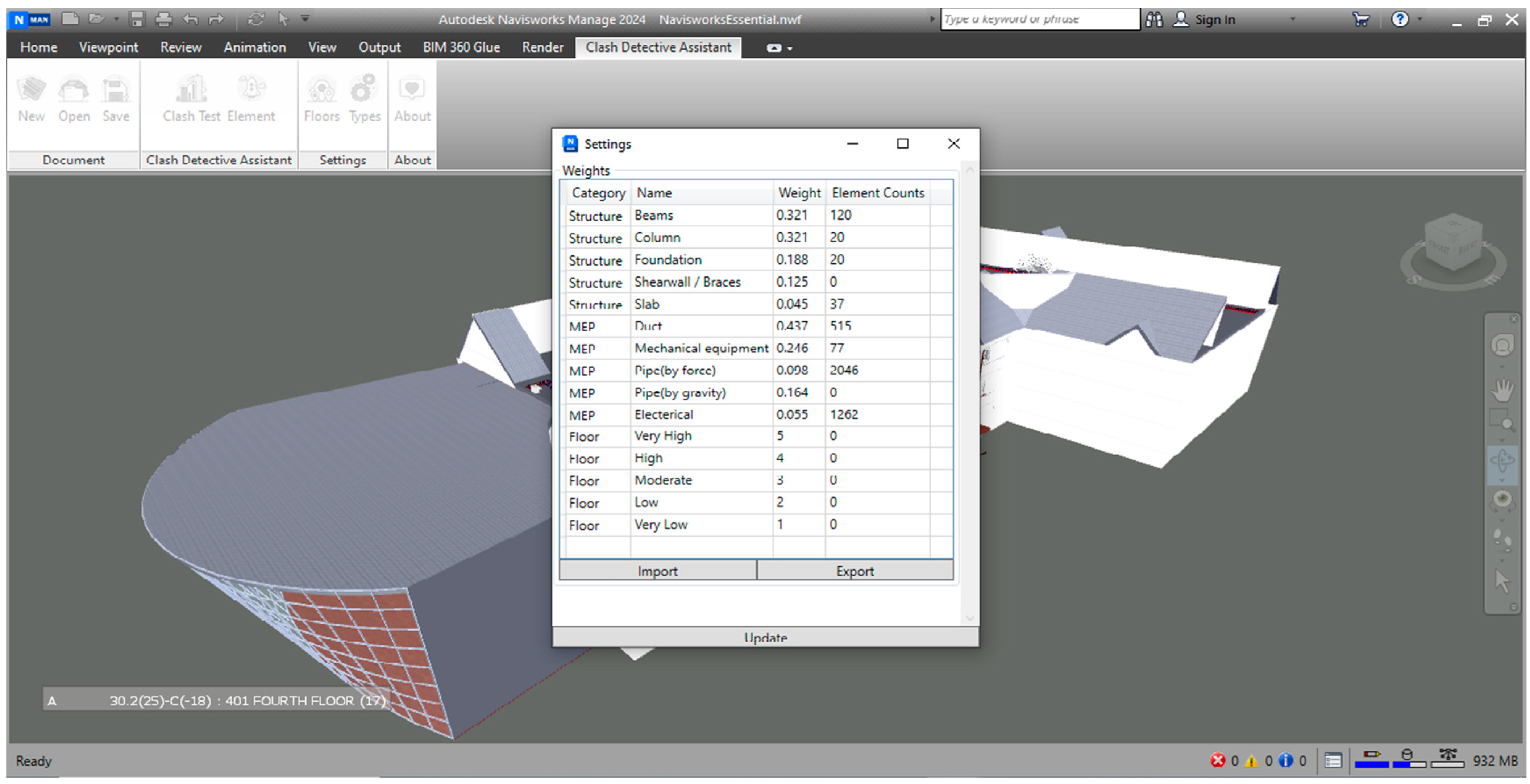Focus the keyword search input field
Viewport: 1530px width, 784px height.
[1040, 19]
